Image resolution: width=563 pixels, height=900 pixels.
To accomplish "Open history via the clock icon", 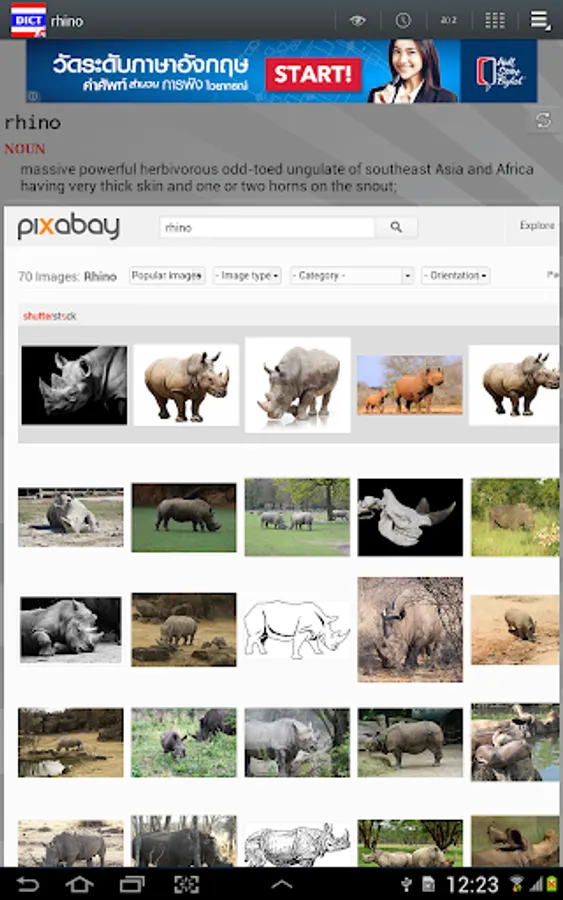I will click(403, 21).
